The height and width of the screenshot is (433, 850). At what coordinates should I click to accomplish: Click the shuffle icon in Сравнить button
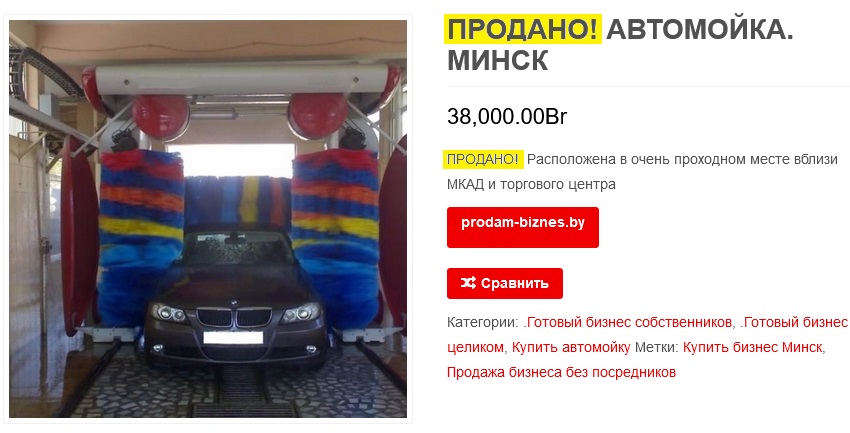click(468, 283)
